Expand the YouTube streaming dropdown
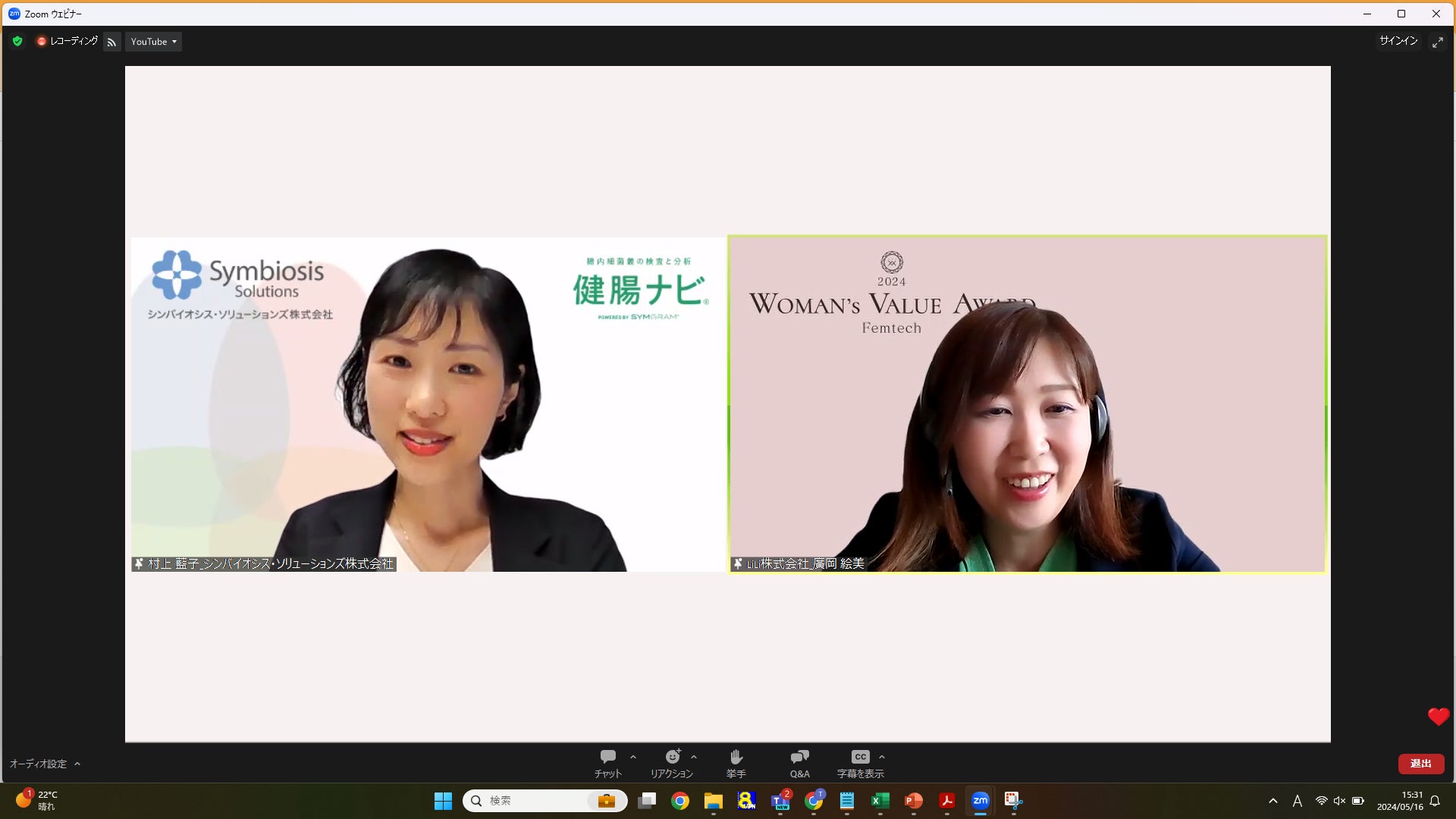Viewport: 1456px width, 819px height. 153,42
